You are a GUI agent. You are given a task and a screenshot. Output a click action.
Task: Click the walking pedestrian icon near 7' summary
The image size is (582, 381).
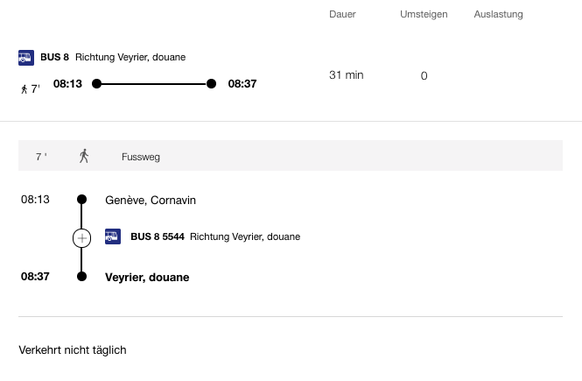pos(24,89)
